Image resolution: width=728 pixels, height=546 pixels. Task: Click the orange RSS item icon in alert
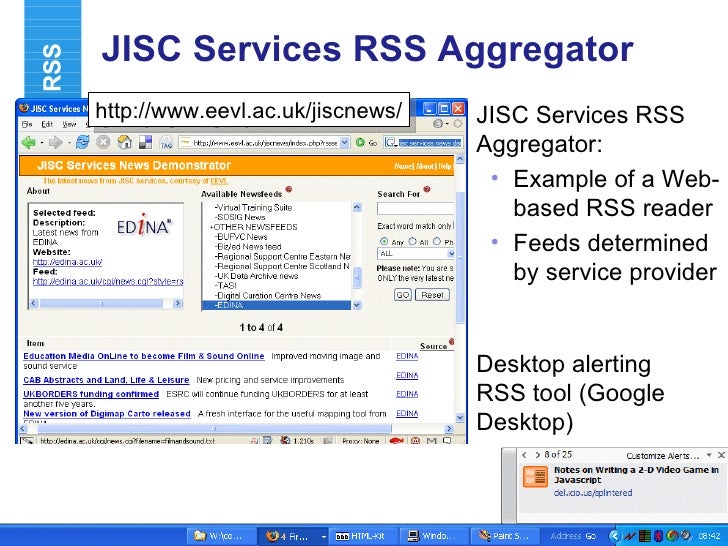[x=535, y=477]
